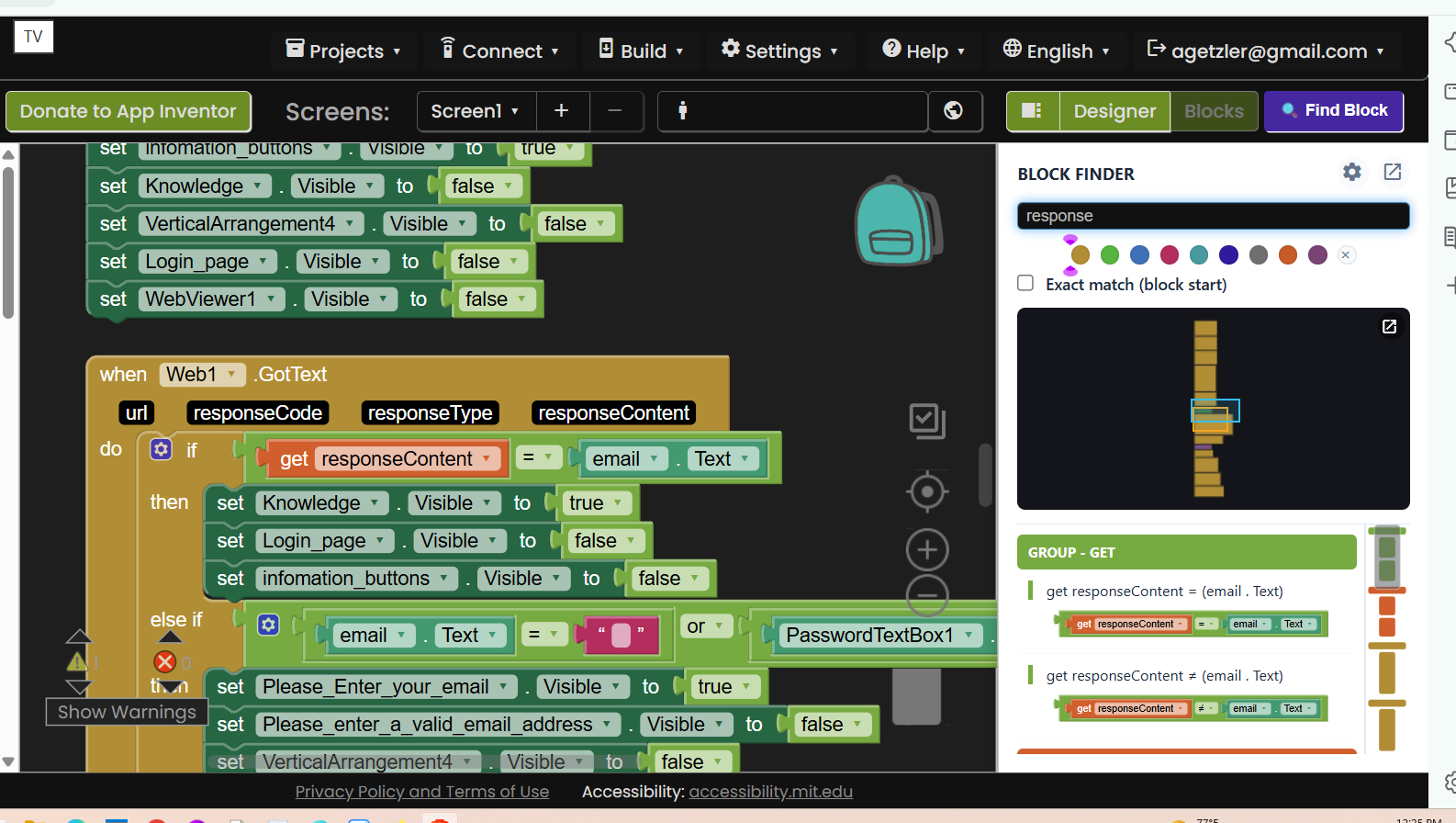The height and width of the screenshot is (823, 1456).
Task: Open Privacy Policy and Terms of Use link
Action: click(422, 792)
